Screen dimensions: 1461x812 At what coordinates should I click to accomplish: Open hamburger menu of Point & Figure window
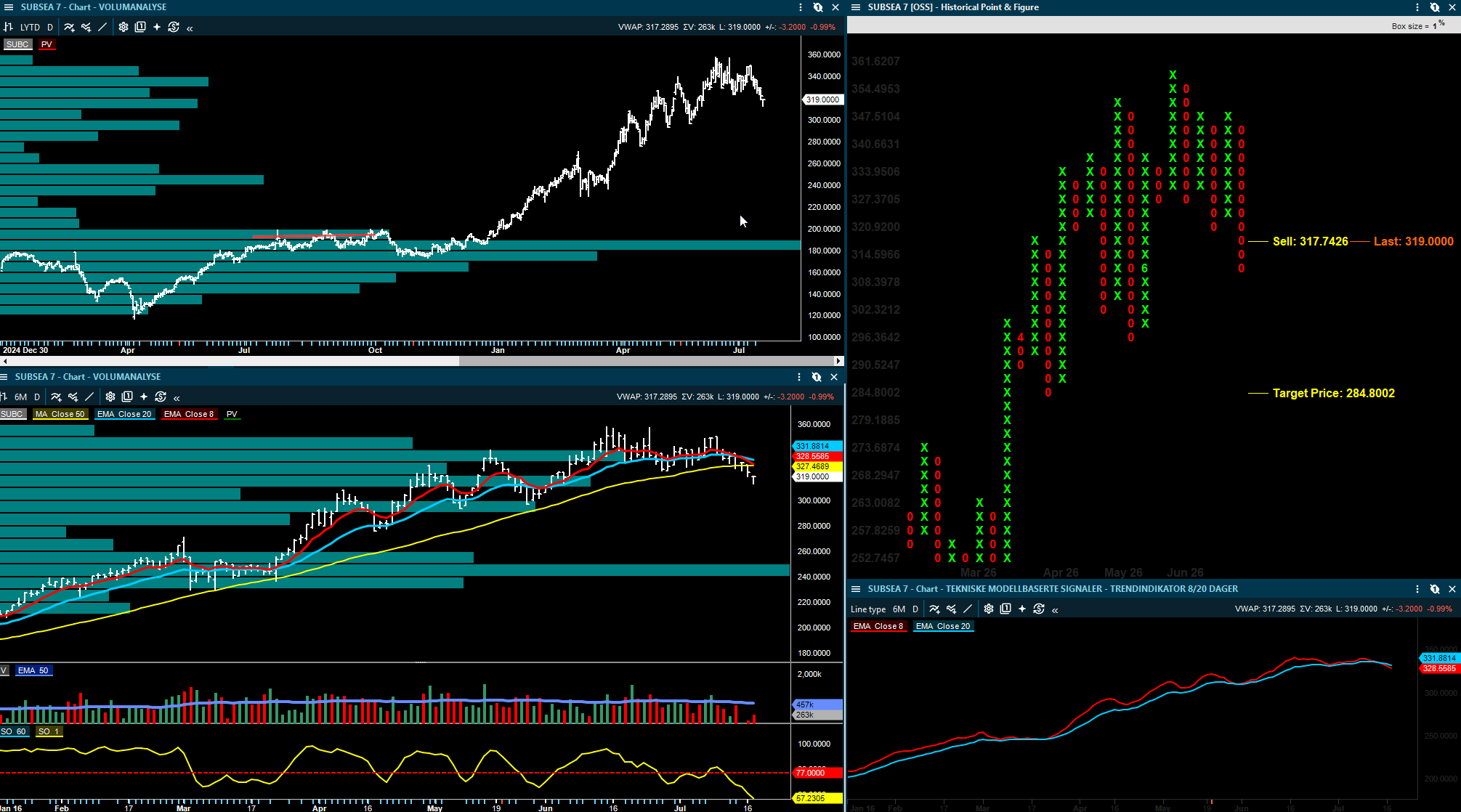856,7
